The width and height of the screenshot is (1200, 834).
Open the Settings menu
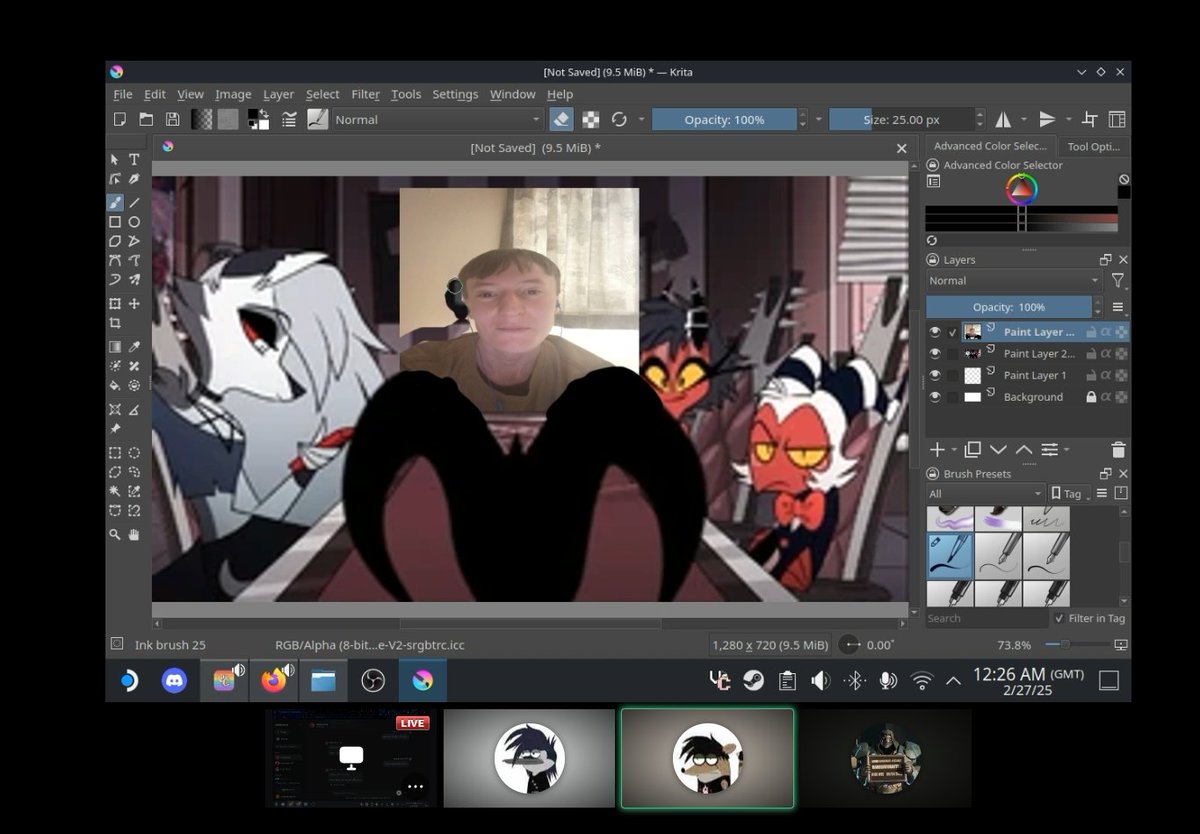coord(455,94)
